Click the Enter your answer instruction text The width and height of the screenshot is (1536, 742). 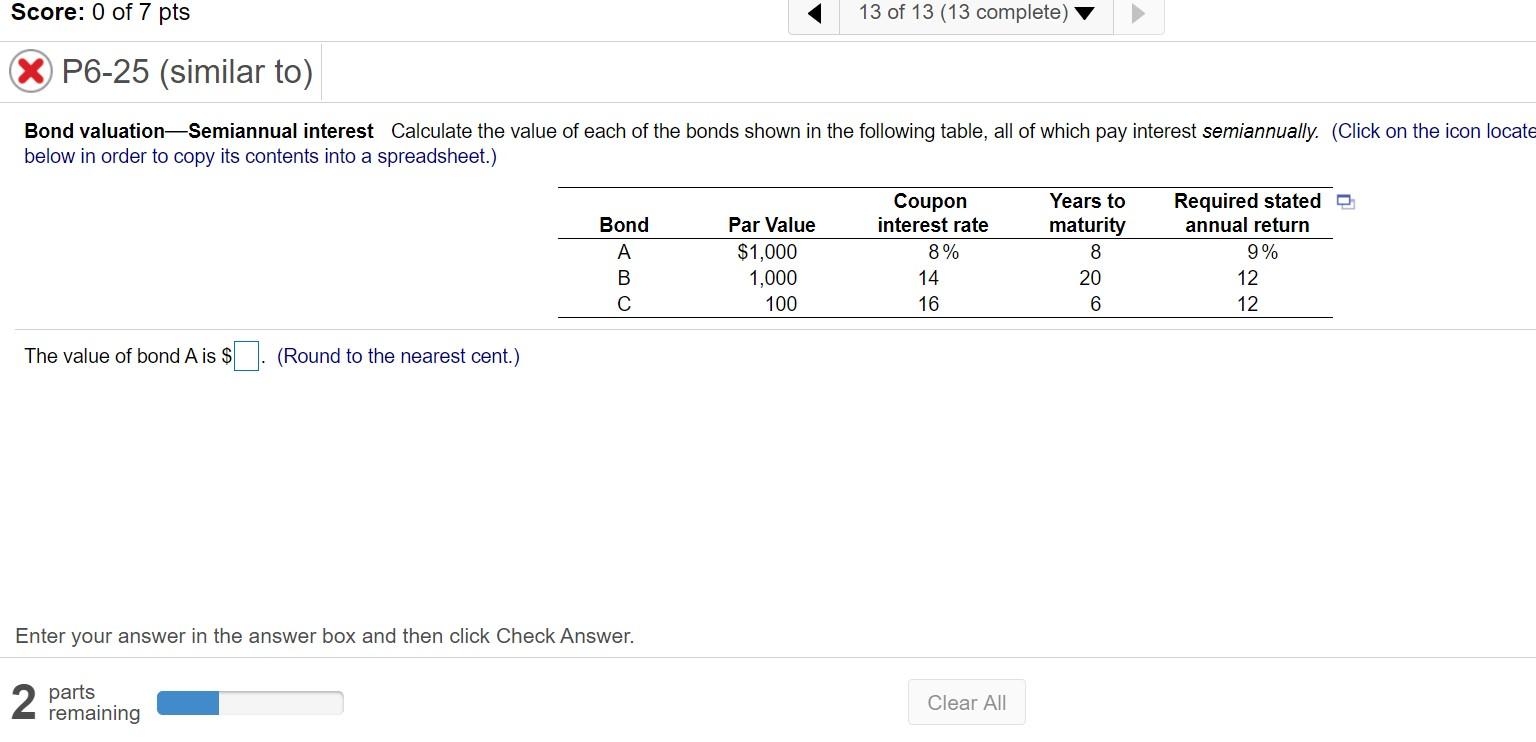coord(325,636)
